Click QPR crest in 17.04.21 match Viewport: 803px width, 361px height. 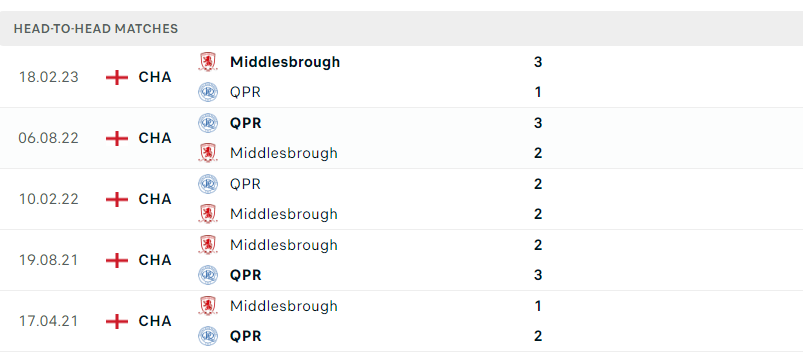tap(207, 336)
